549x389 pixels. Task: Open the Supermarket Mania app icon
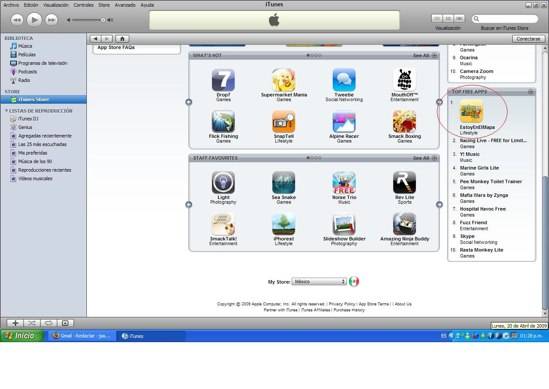[284, 80]
